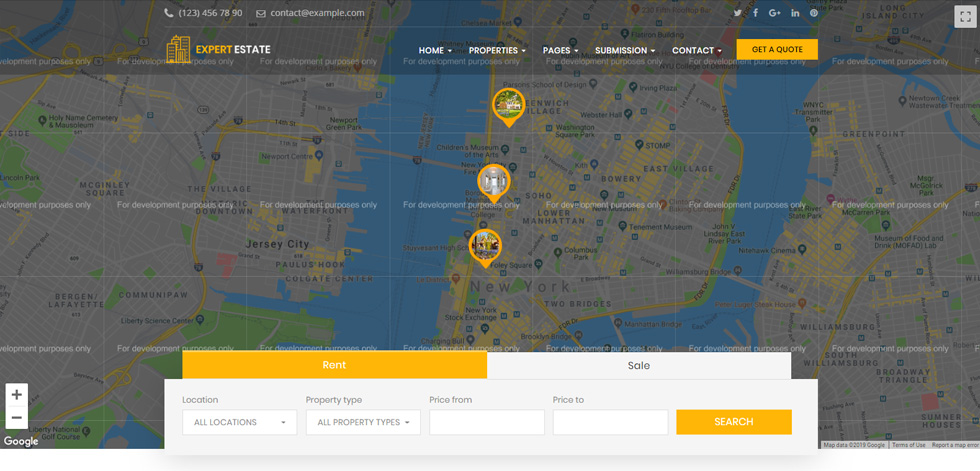The image size is (980, 471).
Task: Zoom in the map with plus button
Action: click(x=17, y=395)
